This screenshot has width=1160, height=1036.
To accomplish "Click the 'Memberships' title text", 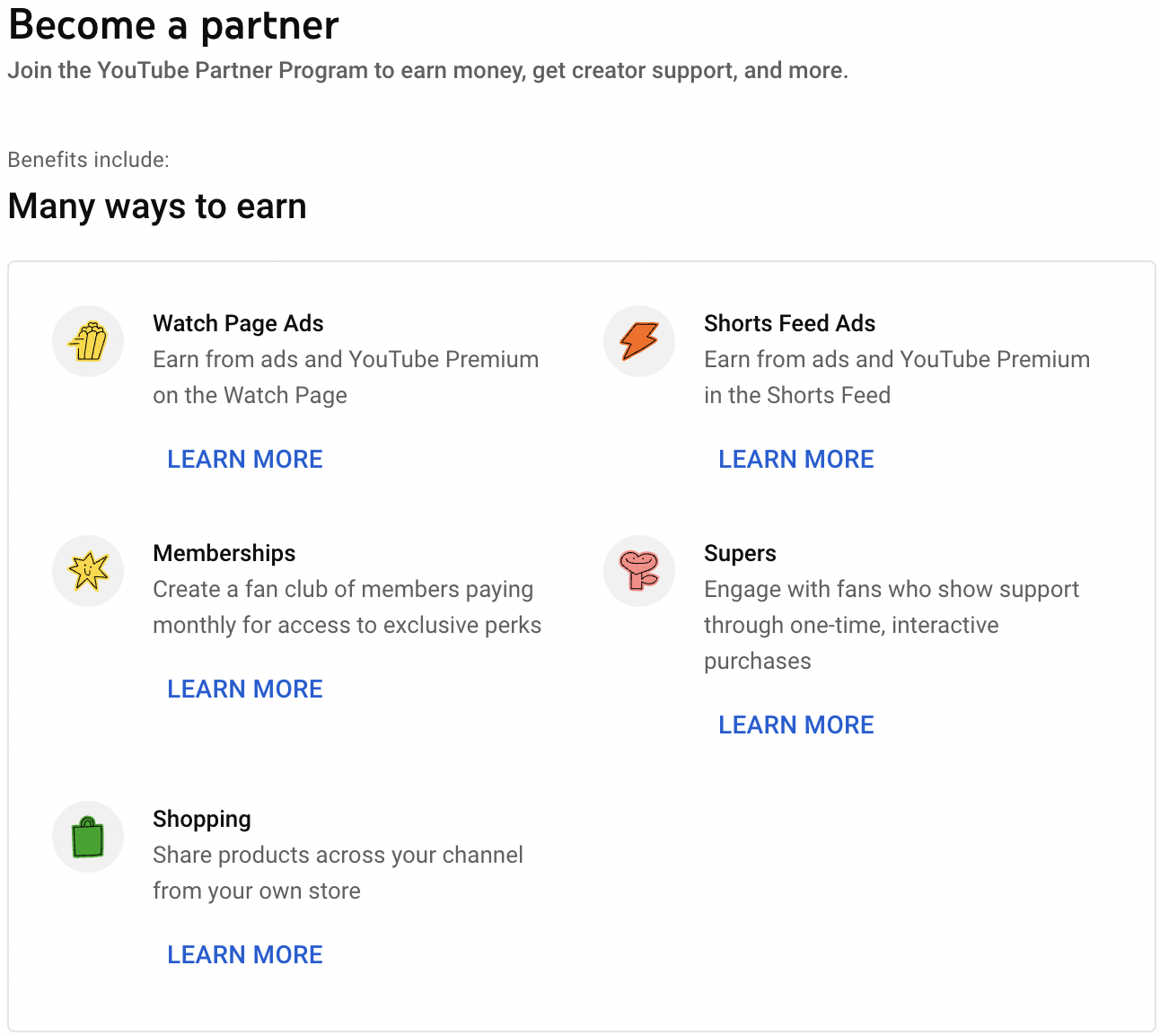I will pos(224,553).
